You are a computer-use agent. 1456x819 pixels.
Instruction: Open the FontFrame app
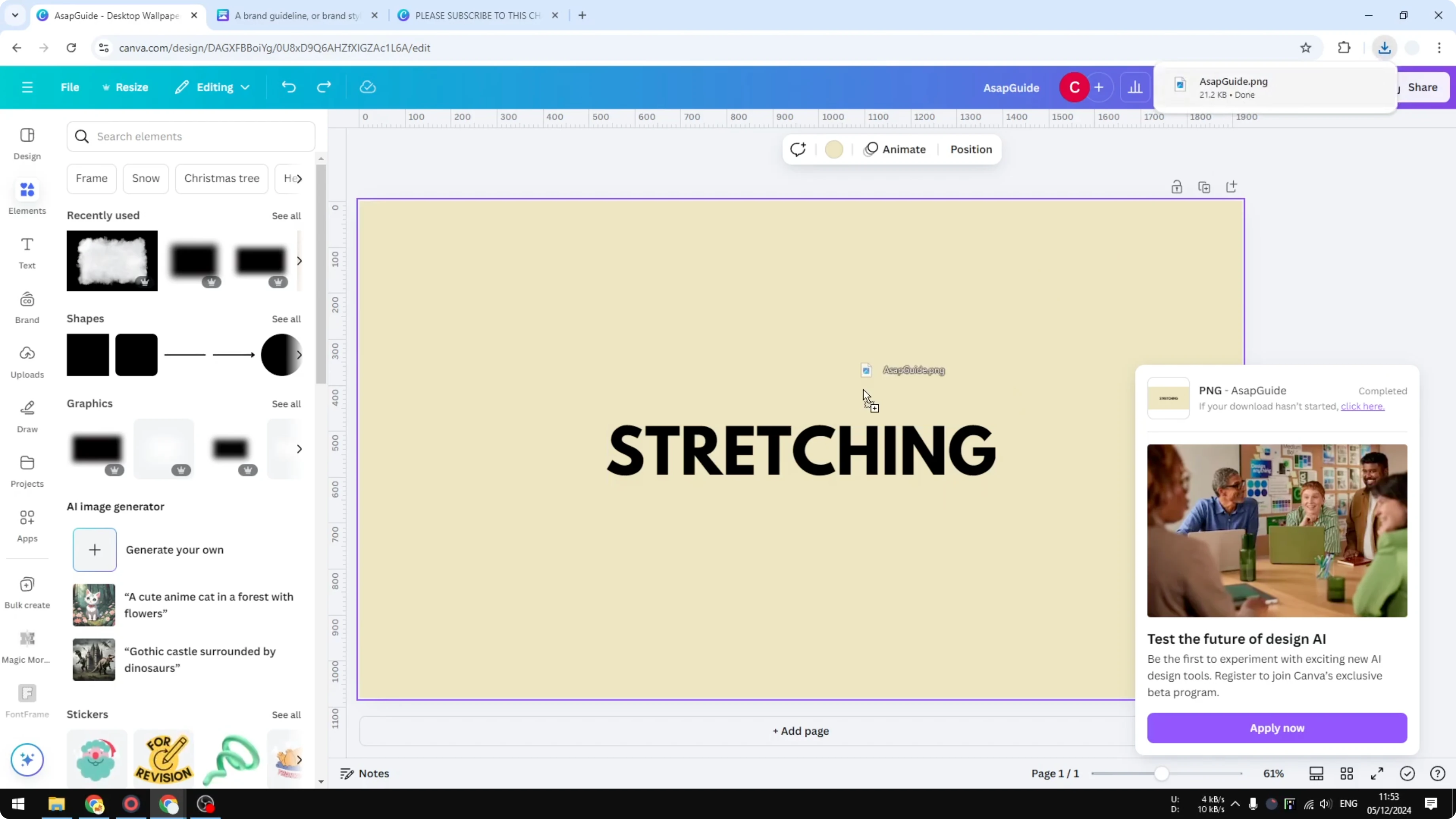[27, 701]
